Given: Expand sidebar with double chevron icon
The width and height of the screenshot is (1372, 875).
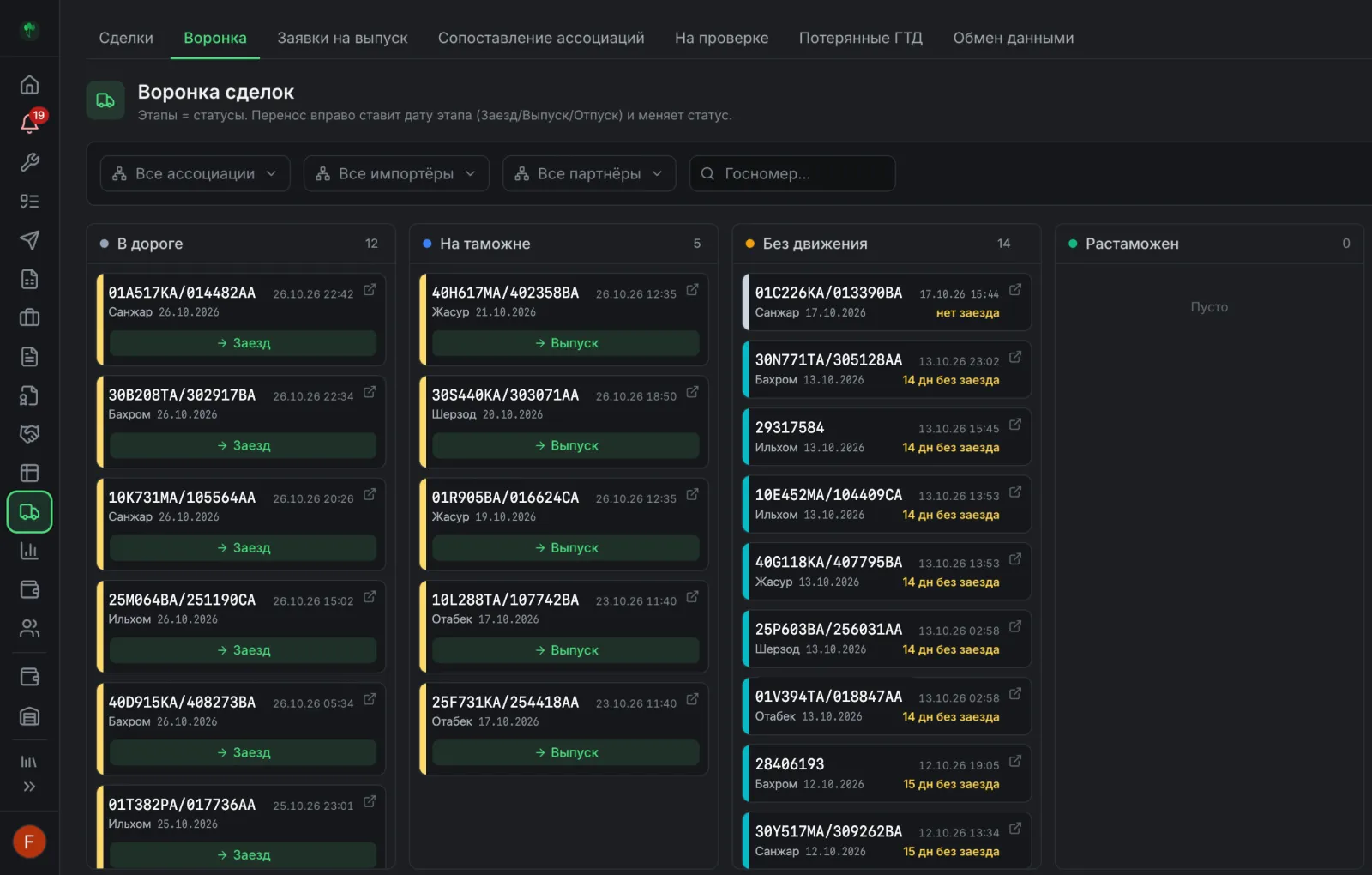Looking at the screenshot, I should pos(29,787).
